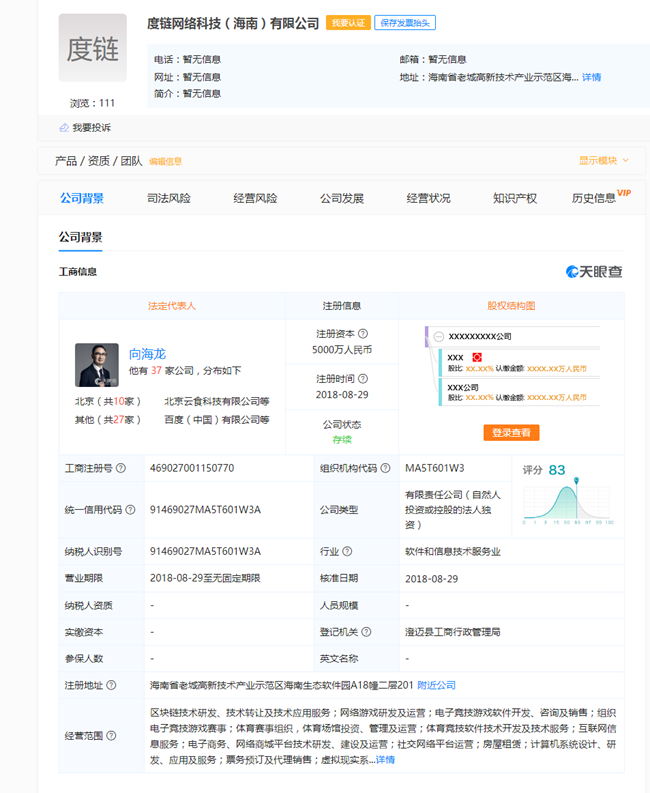Click the help icon beside 行业
This screenshot has width=650, height=793.
(348, 551)
